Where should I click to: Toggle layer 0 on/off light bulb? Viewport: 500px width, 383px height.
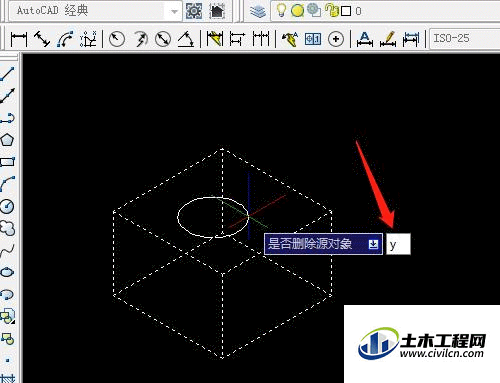[281, 11]
